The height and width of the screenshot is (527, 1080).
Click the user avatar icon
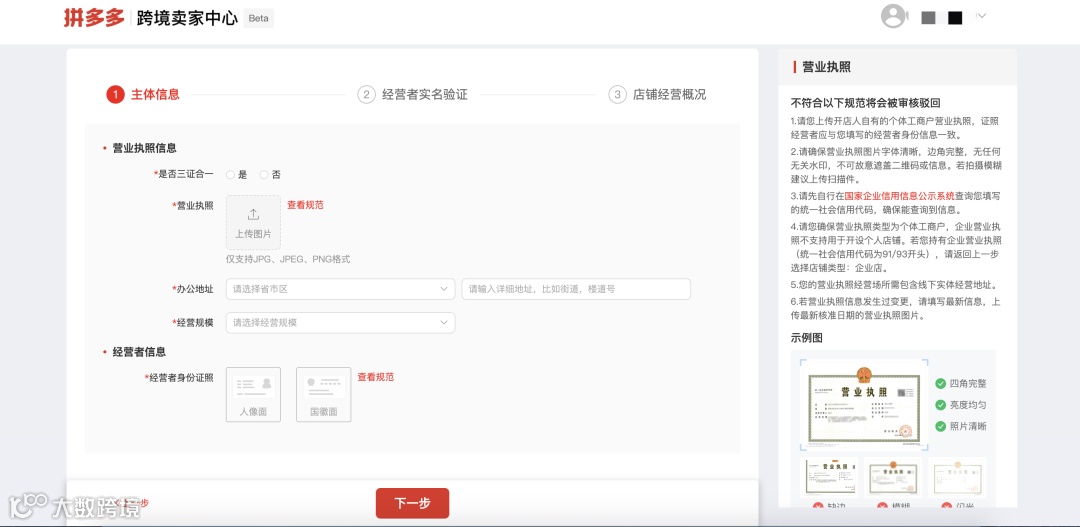click(893, 17)
